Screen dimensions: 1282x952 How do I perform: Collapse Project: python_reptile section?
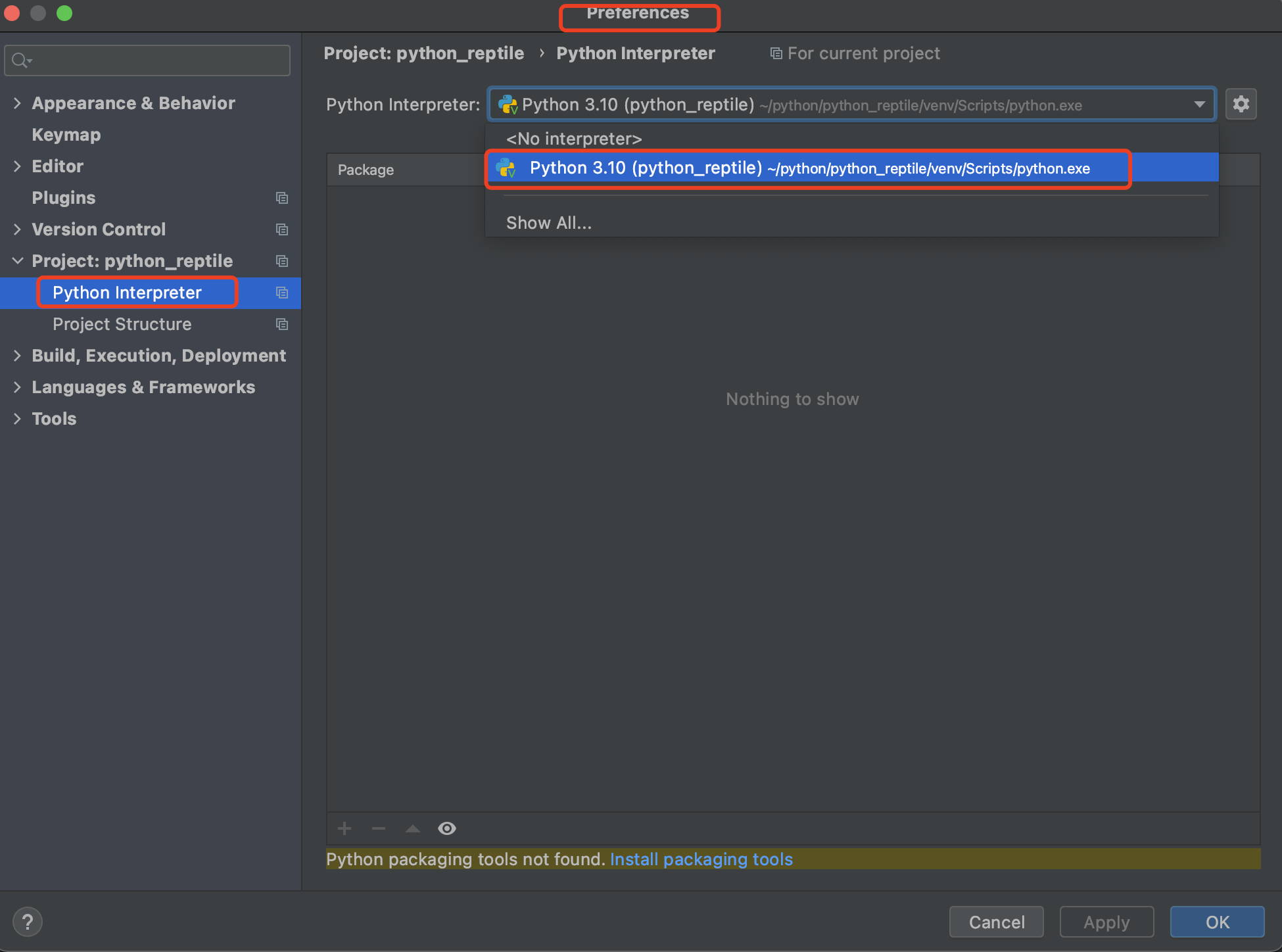[x=17, y=261]
